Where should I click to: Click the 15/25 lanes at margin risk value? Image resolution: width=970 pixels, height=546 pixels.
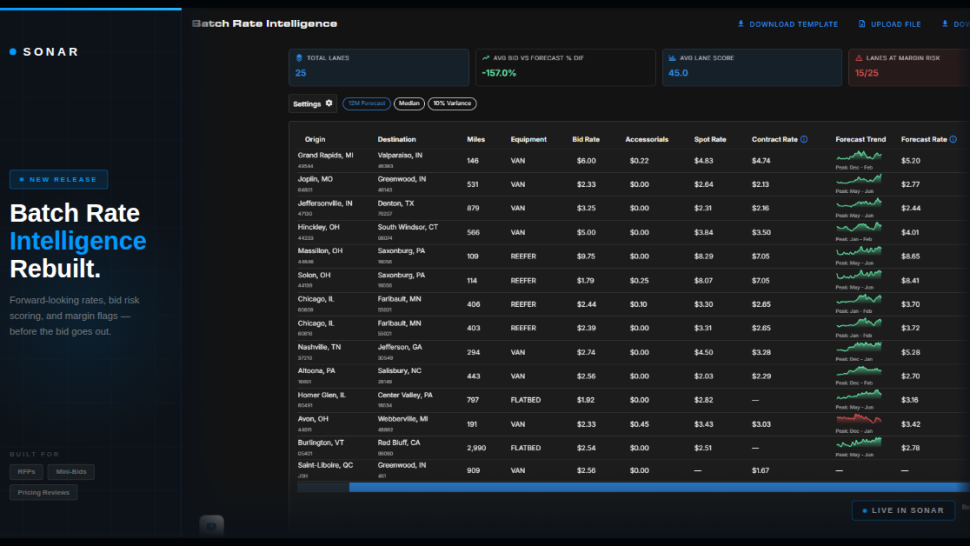pos(867,73)
